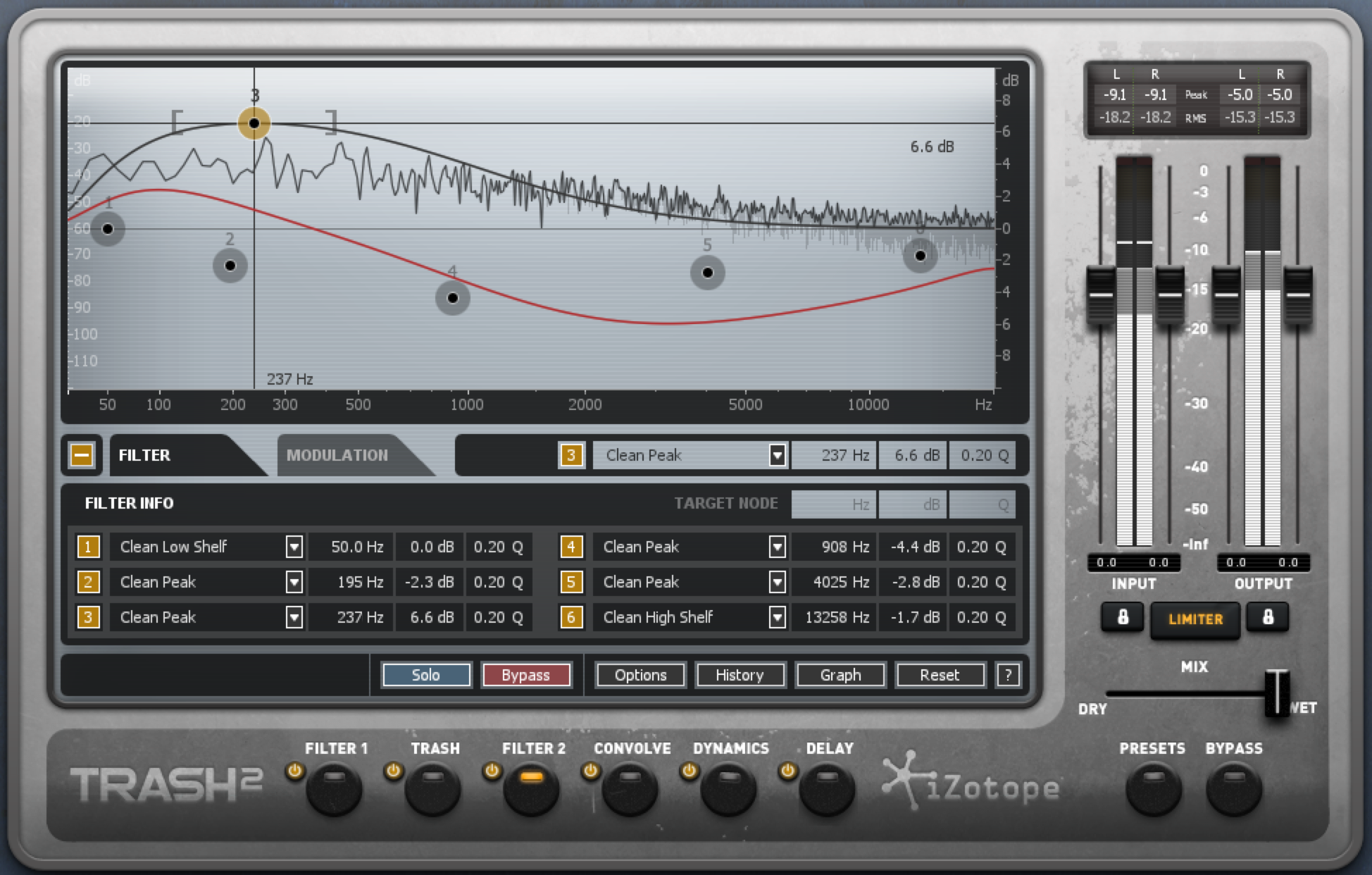Click the left input gain fader
The image size is (1372, 875).
1102,295
